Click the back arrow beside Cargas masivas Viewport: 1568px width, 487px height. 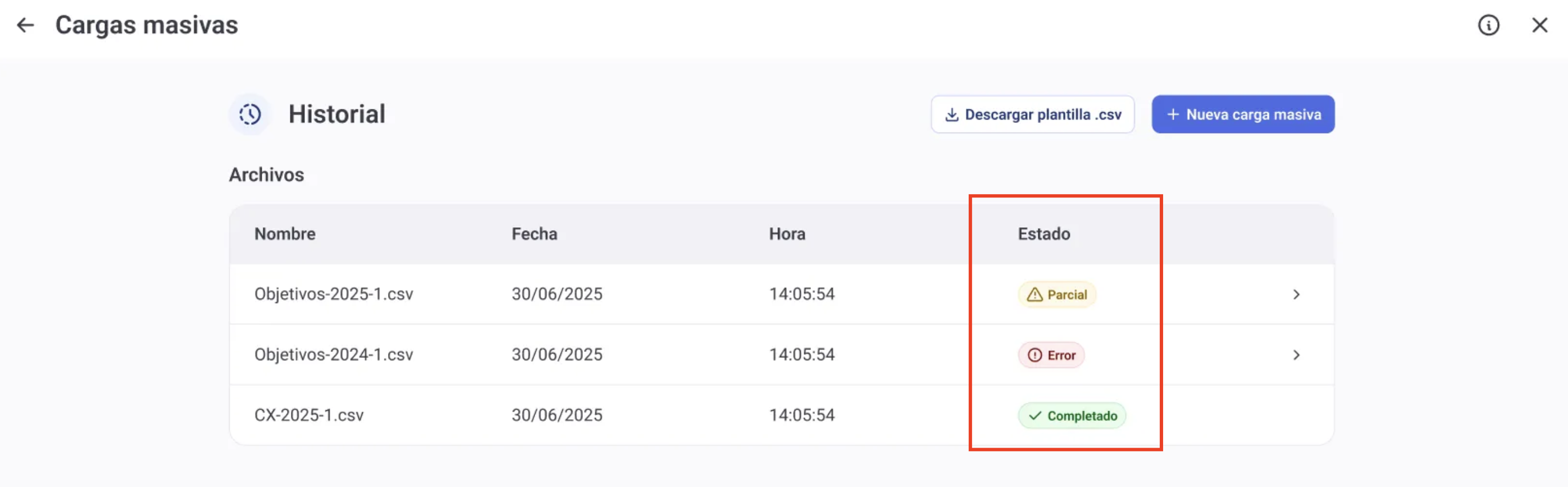tap(25, 25)
